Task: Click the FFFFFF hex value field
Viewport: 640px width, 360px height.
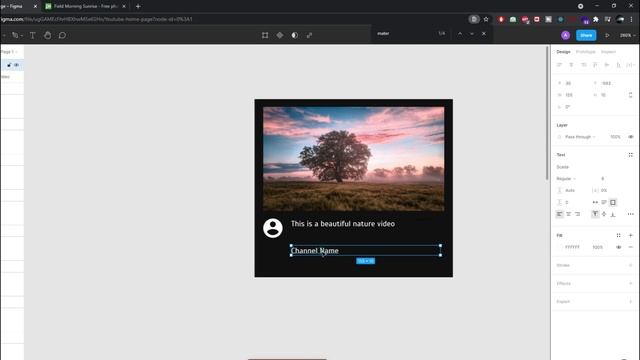Action: (x=572, y=247)
